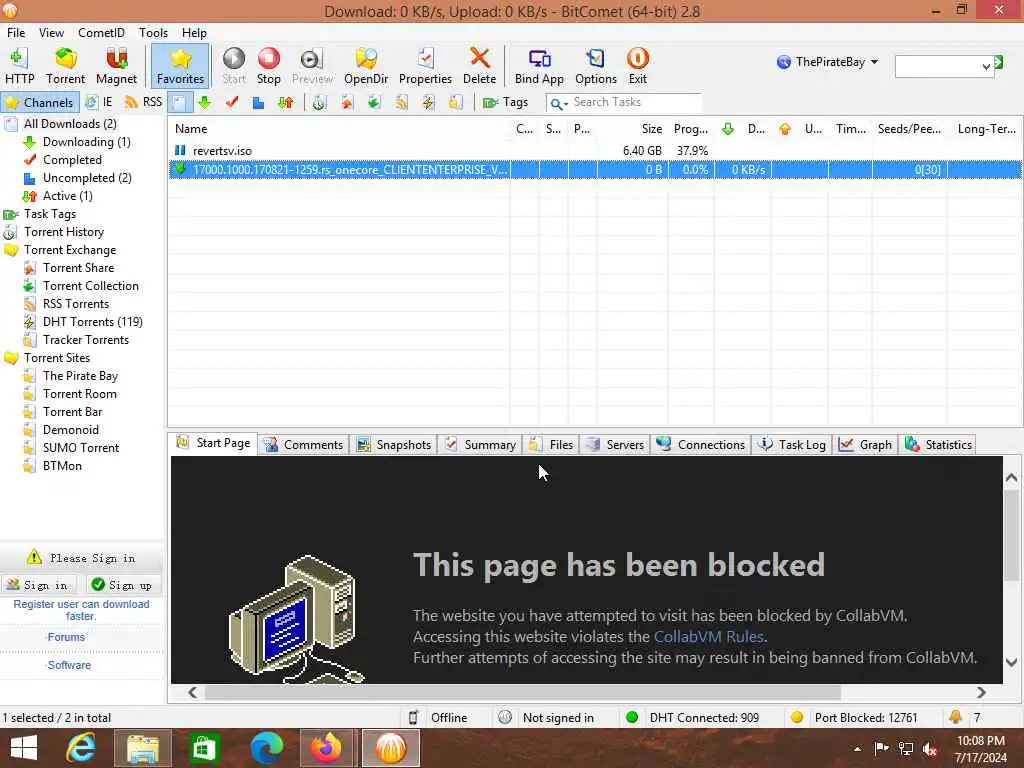Toggle the Channels sidebar button
Screen dimensions: 1024x768
(x=39, y=103)
